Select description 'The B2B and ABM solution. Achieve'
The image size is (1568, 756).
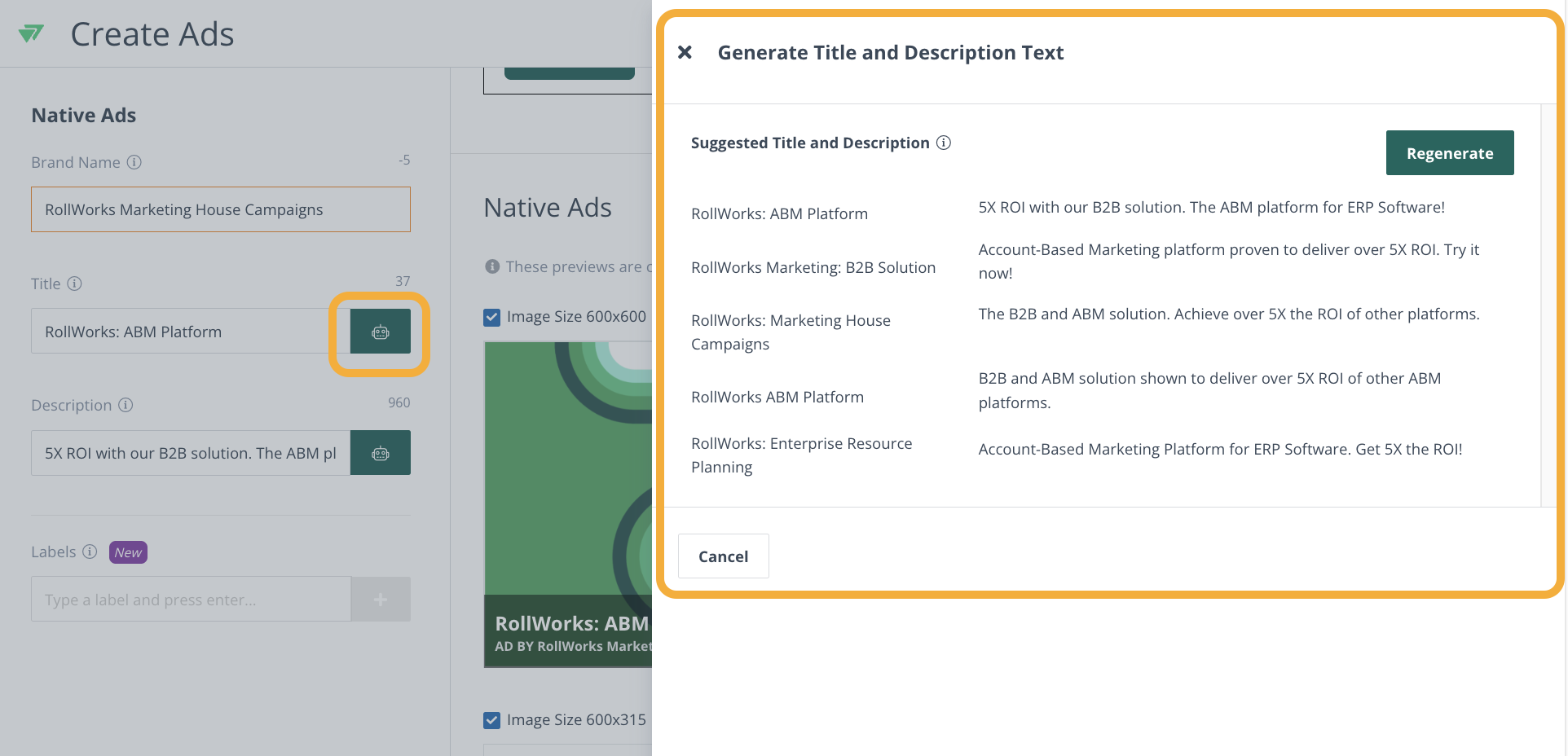(x=1229, y=314)
